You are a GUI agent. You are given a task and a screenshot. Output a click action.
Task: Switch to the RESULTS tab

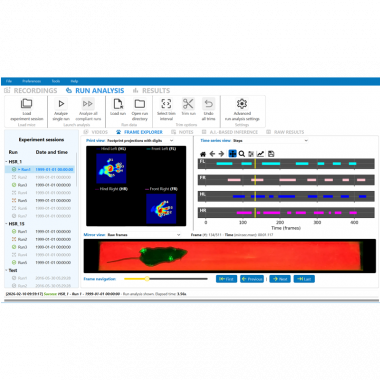pyautogui.click(x=152, y=91)
